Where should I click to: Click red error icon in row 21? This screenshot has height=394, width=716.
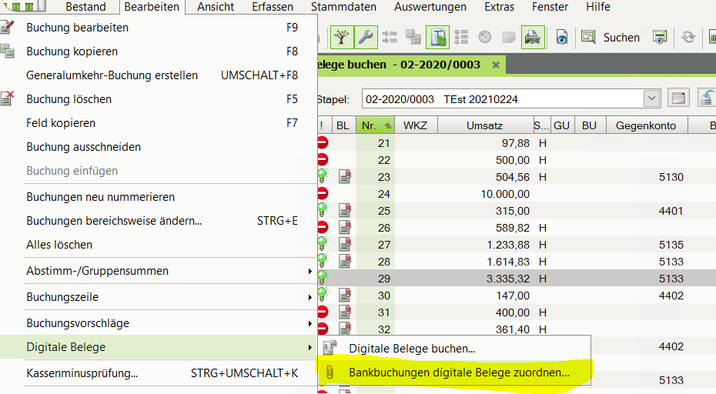(322, 143)
